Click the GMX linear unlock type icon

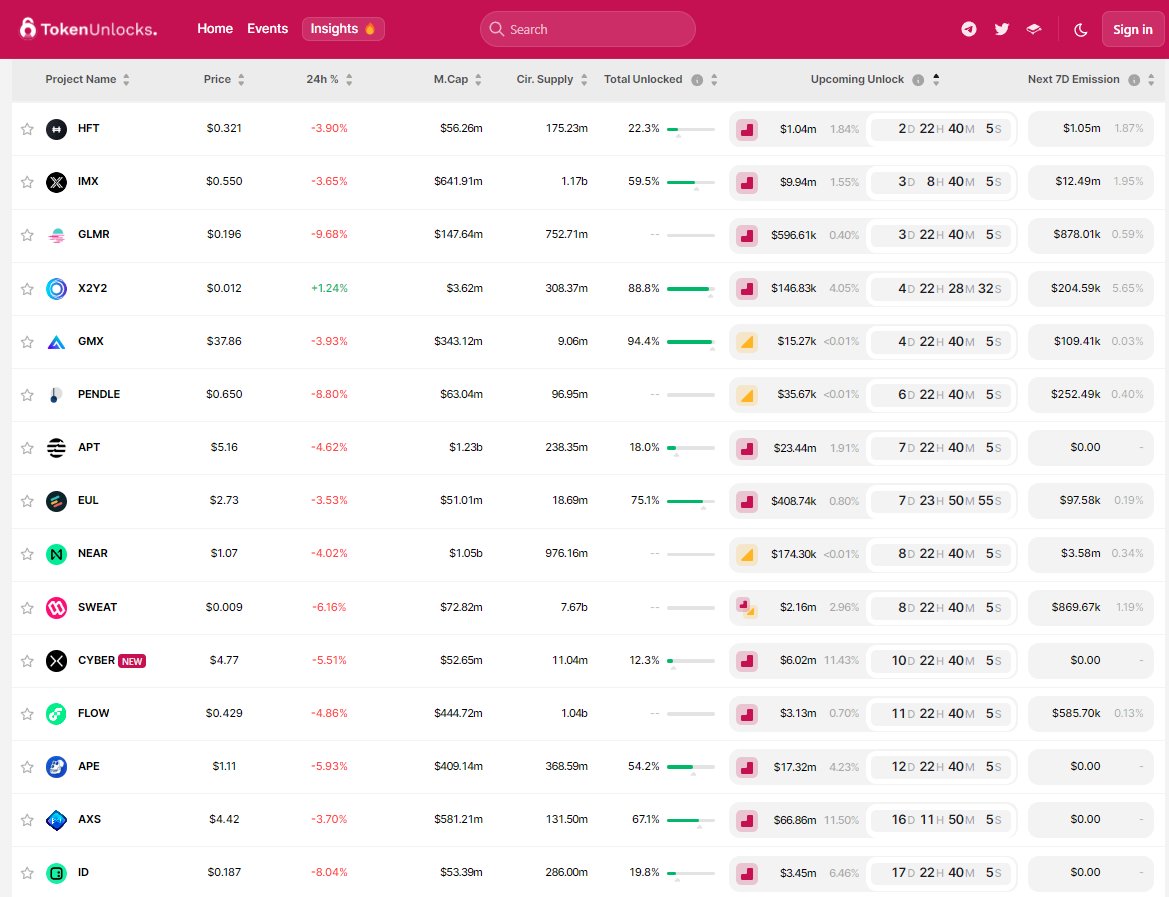pos(747,342)
